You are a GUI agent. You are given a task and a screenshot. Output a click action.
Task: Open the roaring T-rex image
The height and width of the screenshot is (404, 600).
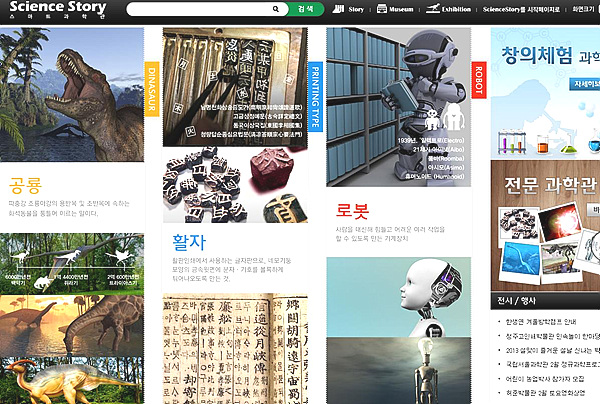click(72, 94)
